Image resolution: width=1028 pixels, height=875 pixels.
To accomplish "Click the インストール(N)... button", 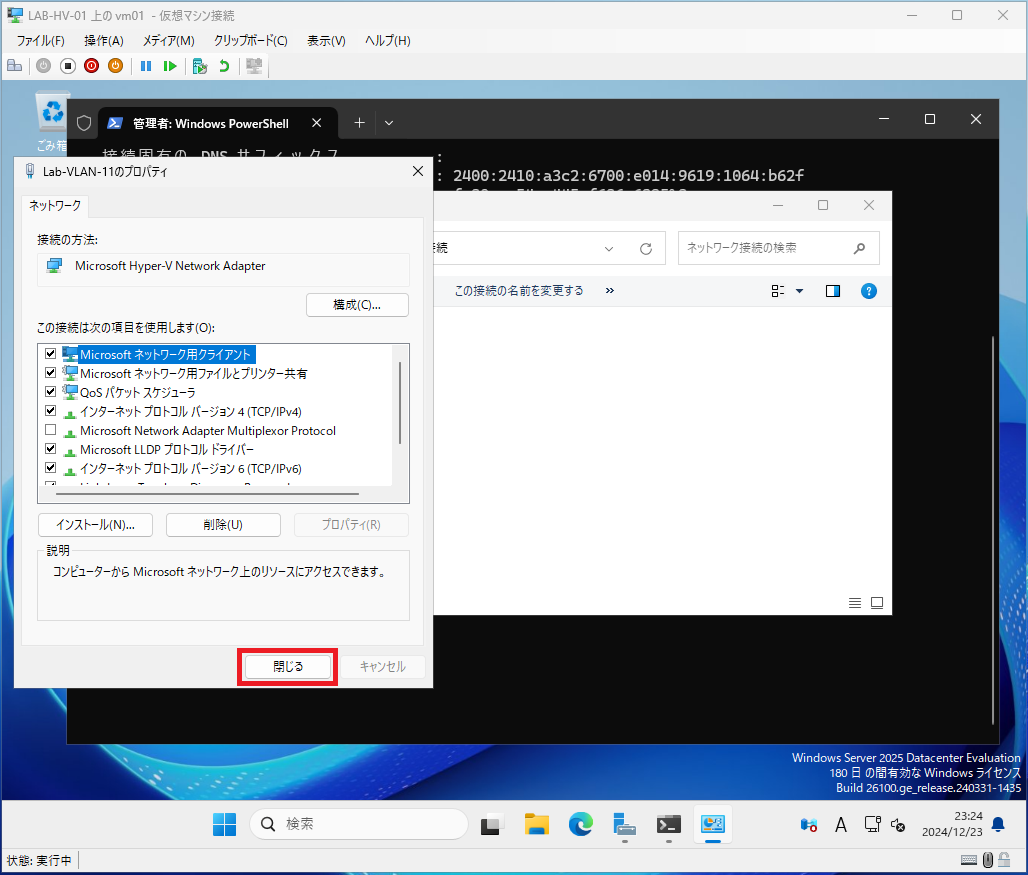I will 96,525.
